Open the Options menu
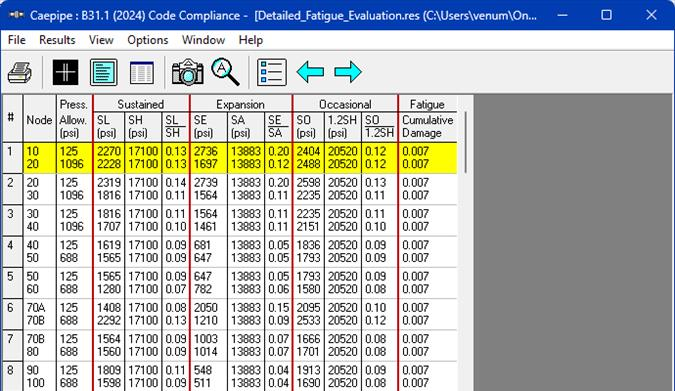 click(148, 40)
